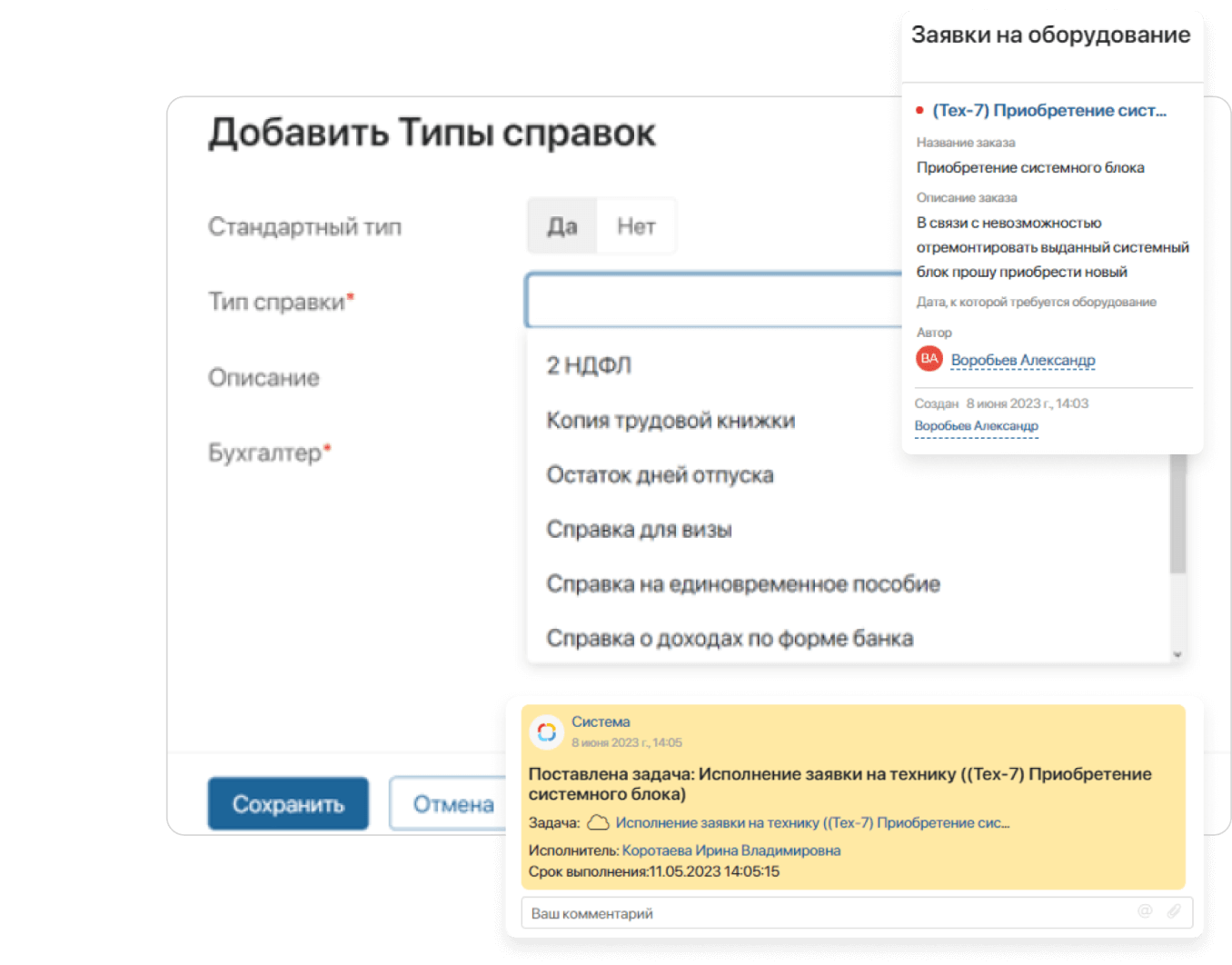The width and height of the screenshot is (1232, 965).
Task: Click the Коротаева Ирина Владимировна link
Action: point(730,851)
